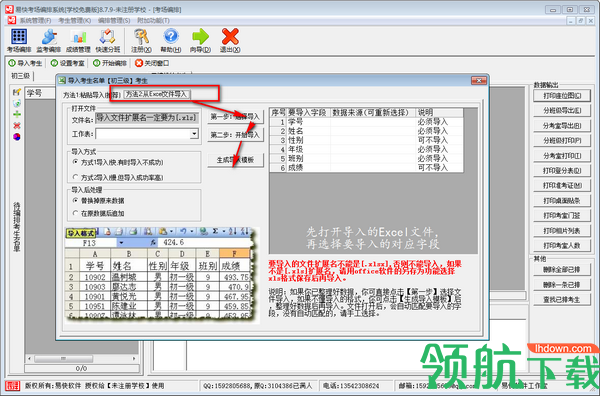Image resolution: width=600 pixels, height=396 pixels.
Task: Click 打印准考证(M) button
Action: coord(562,186)
